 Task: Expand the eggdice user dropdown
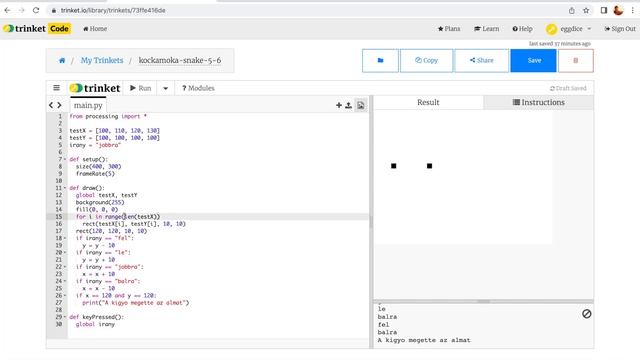click(x=569, y=29)
